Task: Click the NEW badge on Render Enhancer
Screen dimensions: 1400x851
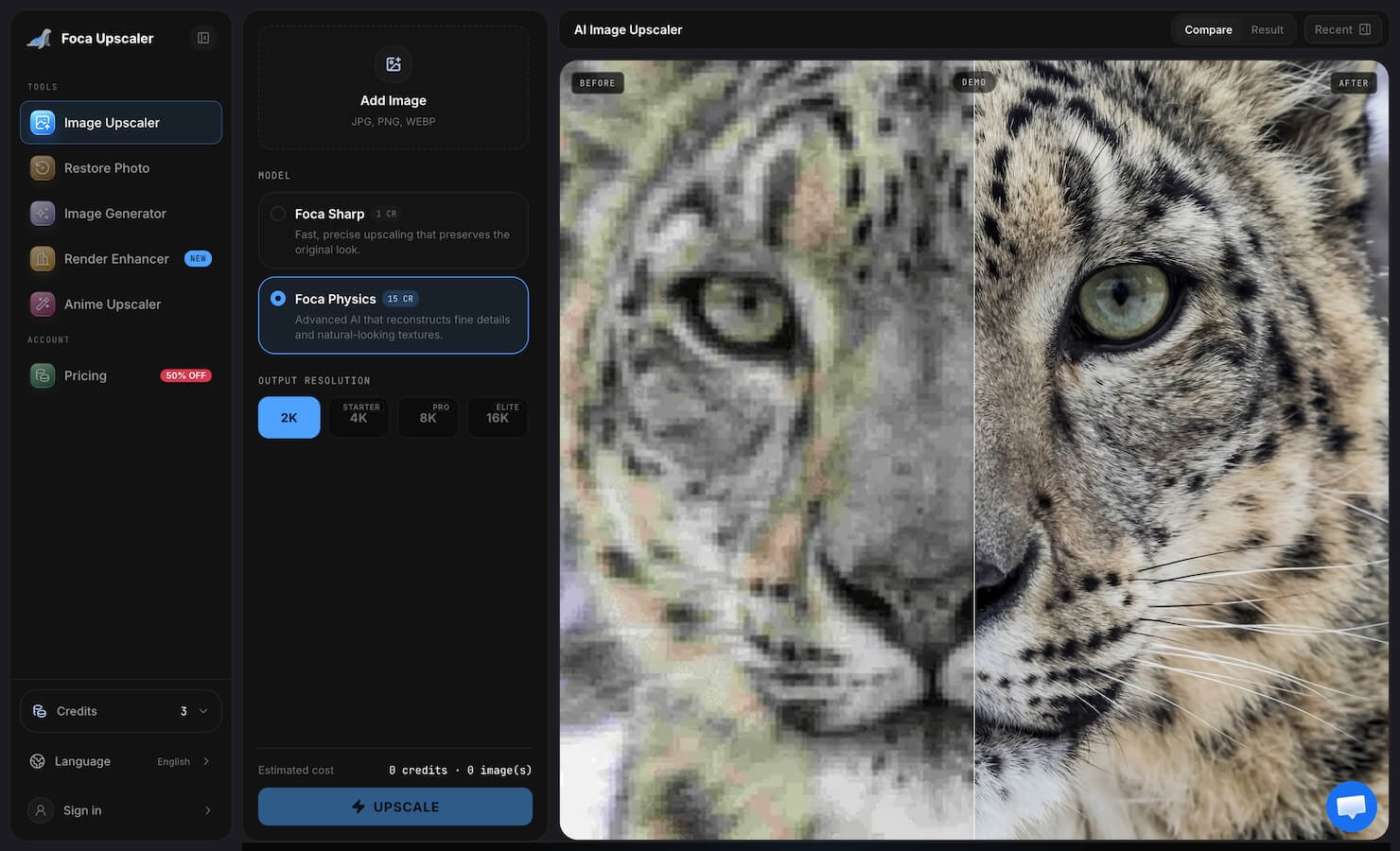Action: coord(198,259)
